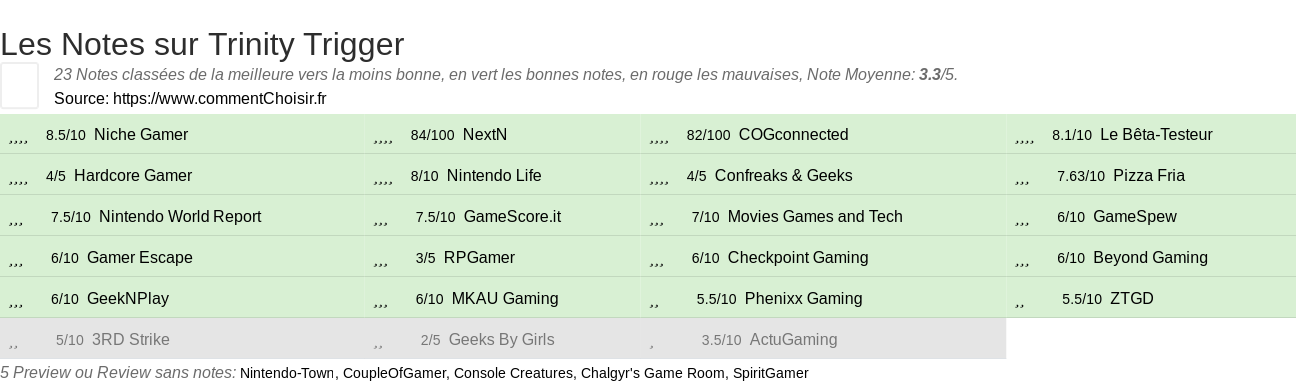
Task: Open the Niche Gamer review
Action: [141, 135]
